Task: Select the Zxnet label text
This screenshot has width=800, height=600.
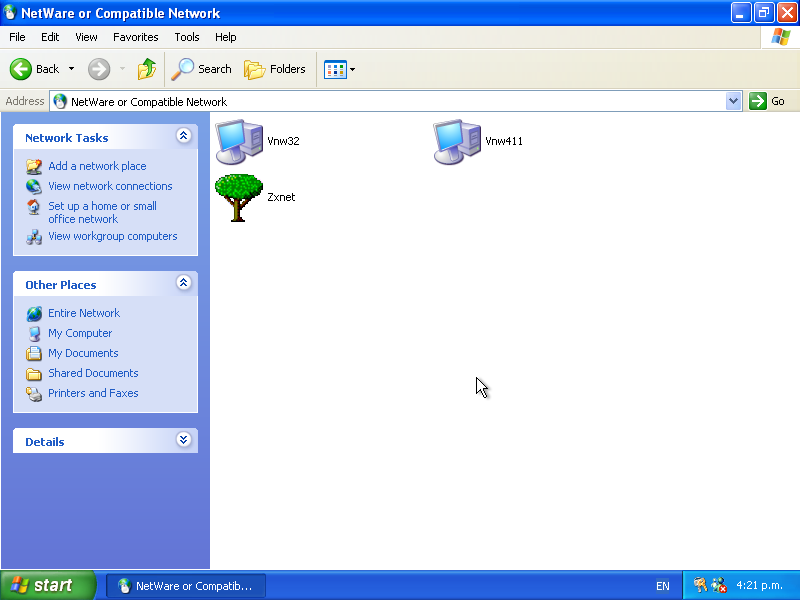Action: (281, 197)
